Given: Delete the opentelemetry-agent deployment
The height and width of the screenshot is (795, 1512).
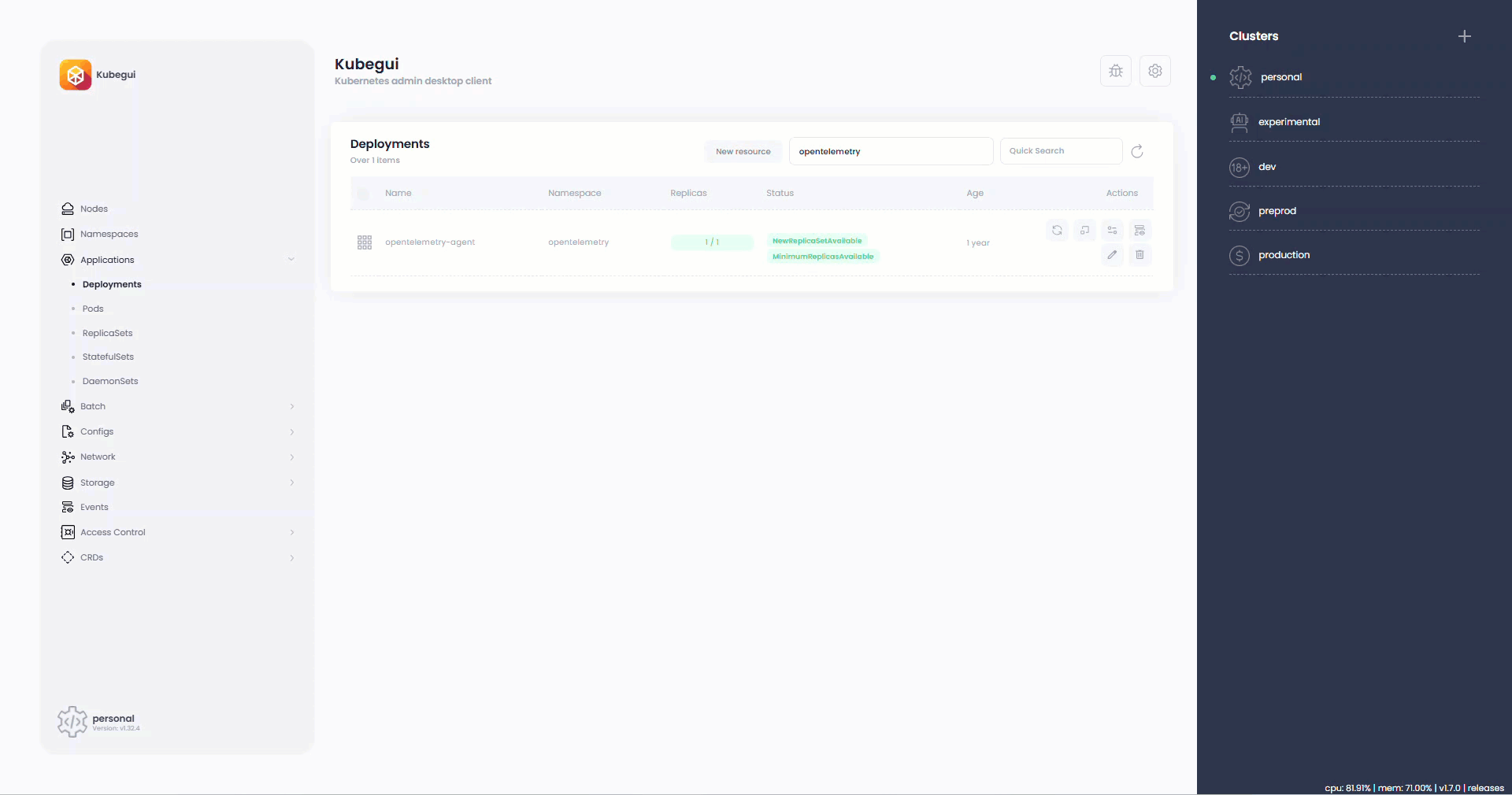Looking at the screenshot, I should 1140,255.
